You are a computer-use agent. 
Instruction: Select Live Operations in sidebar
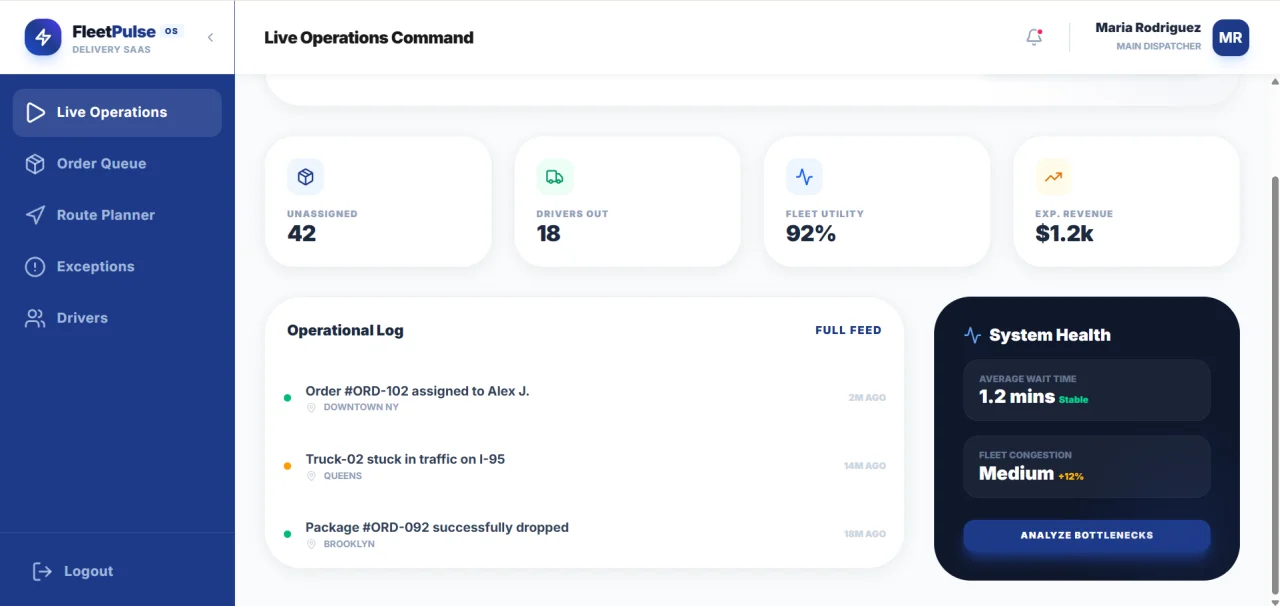[x=117, y=112]
